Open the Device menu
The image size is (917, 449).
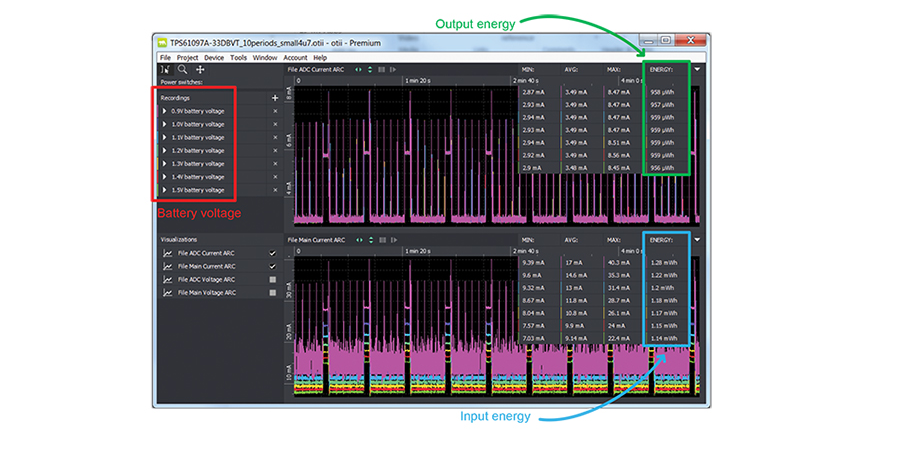coord(214,58)
